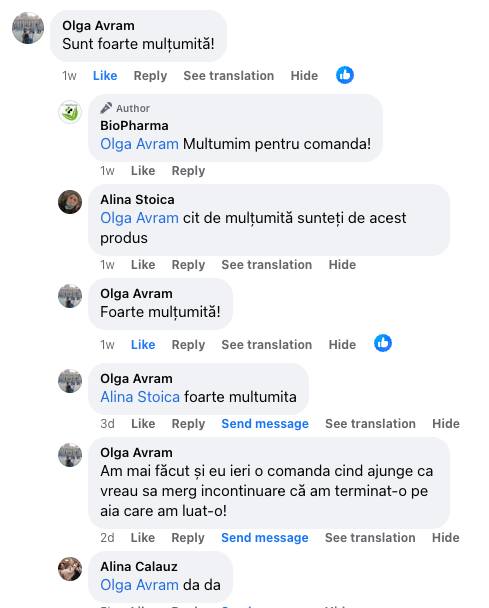Click the like reaction icon beside 'Foarte mulțumită!' comment
Screen dimensions: 489x608
383,343
